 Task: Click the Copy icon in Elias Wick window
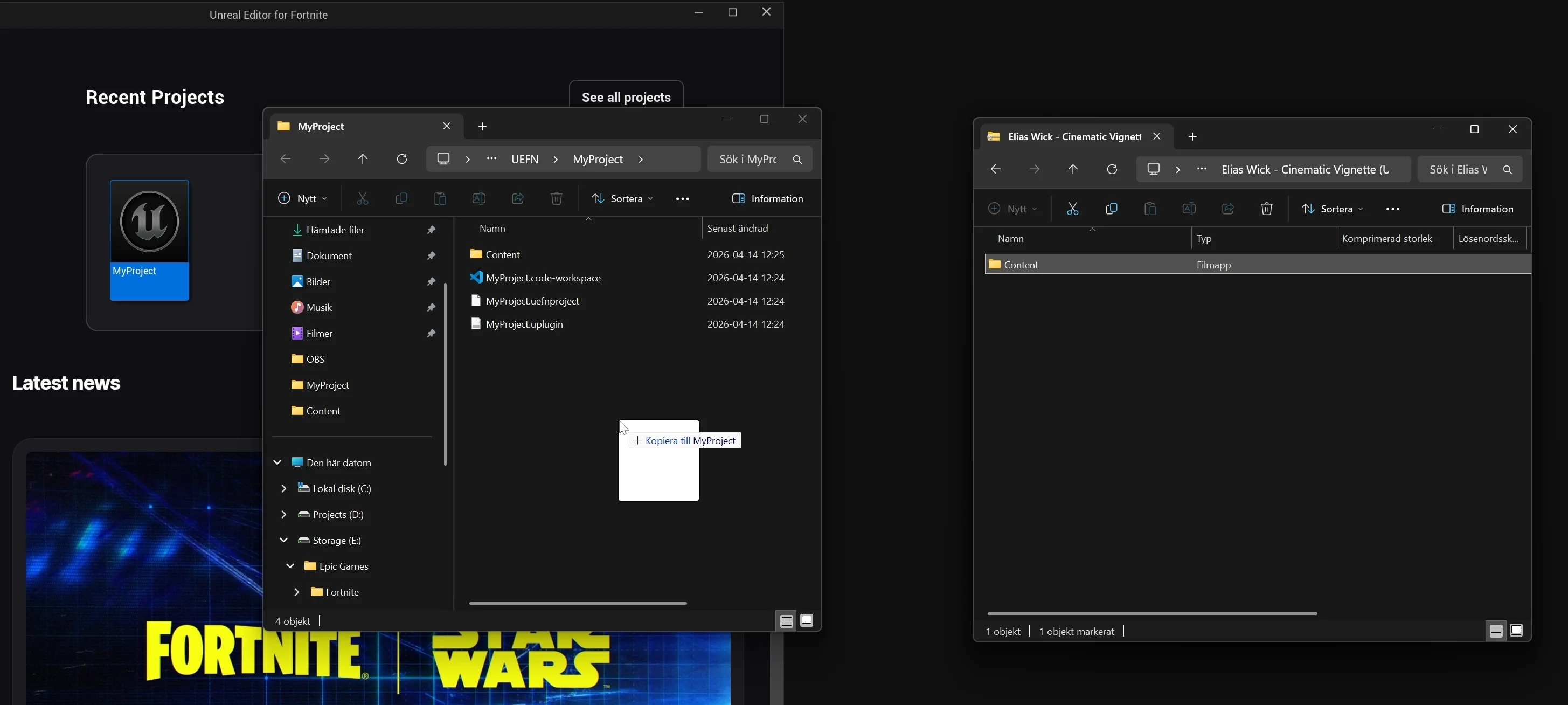(x=1112, y=209)
